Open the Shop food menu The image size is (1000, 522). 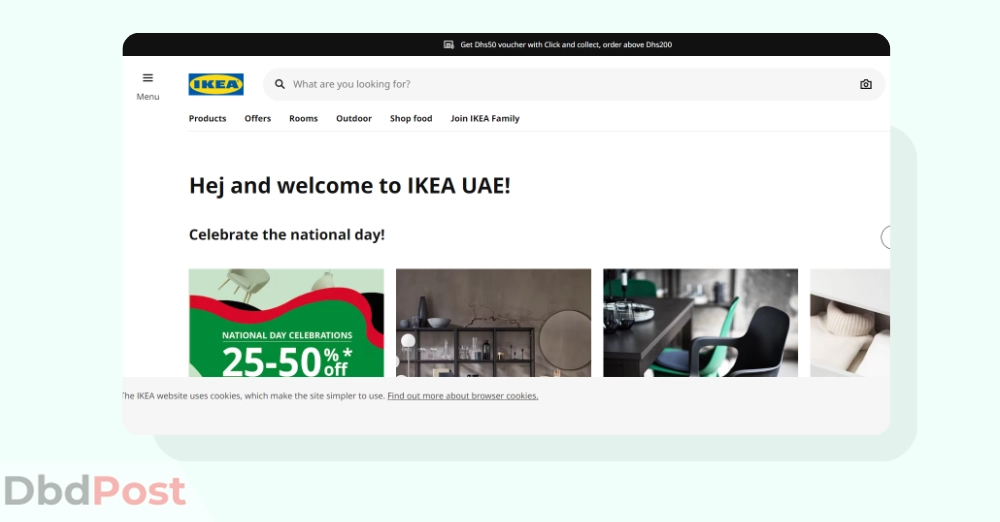(411, 119)
